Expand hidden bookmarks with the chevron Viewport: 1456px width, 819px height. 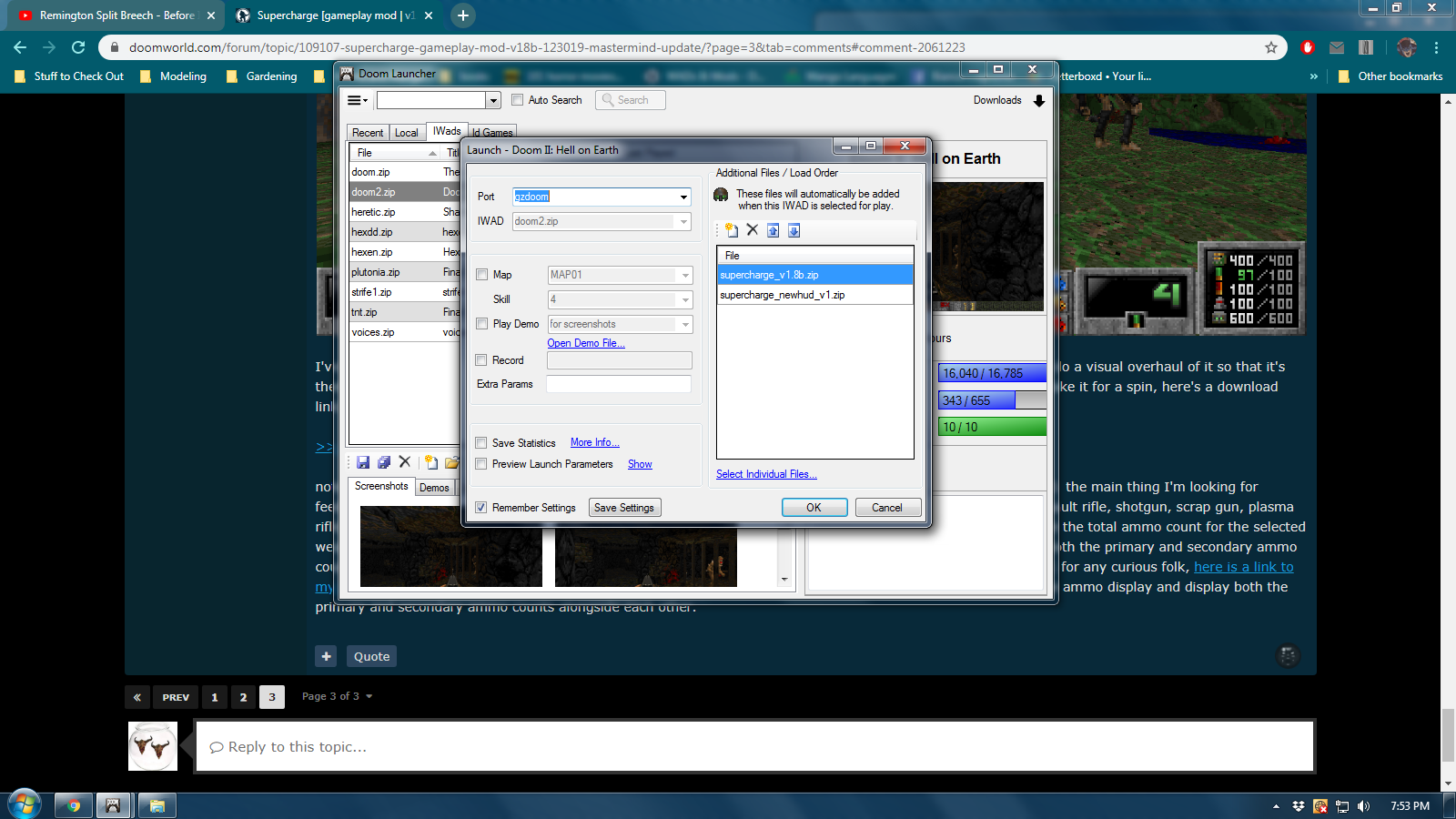pos(1314,76)
